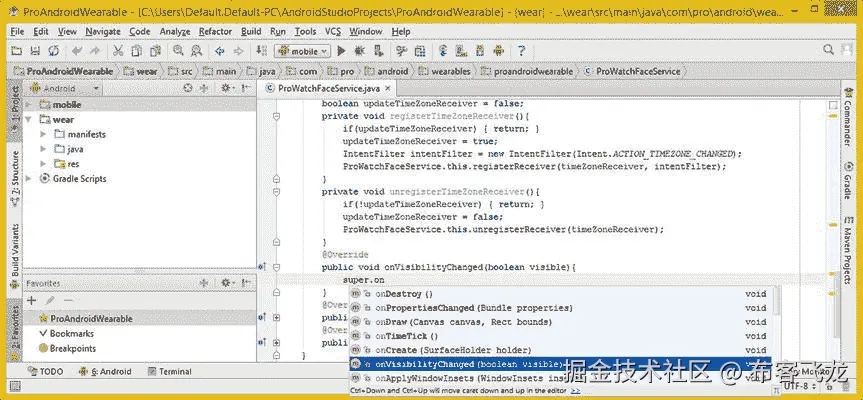Close the ProWatchFaceService.java tab

387,89
